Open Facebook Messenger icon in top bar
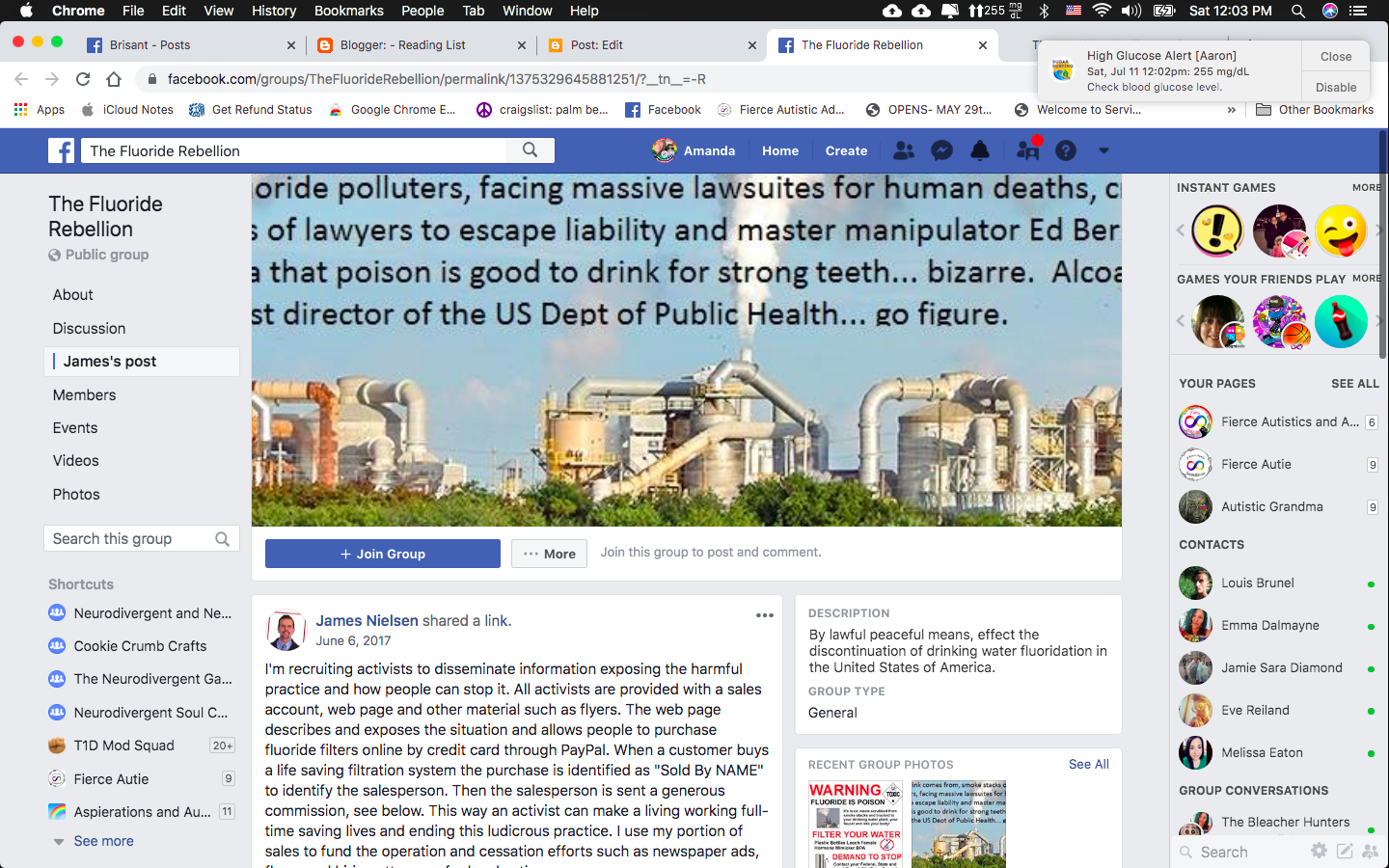This screenshot has width=1389, height=868. click(941, 150)
